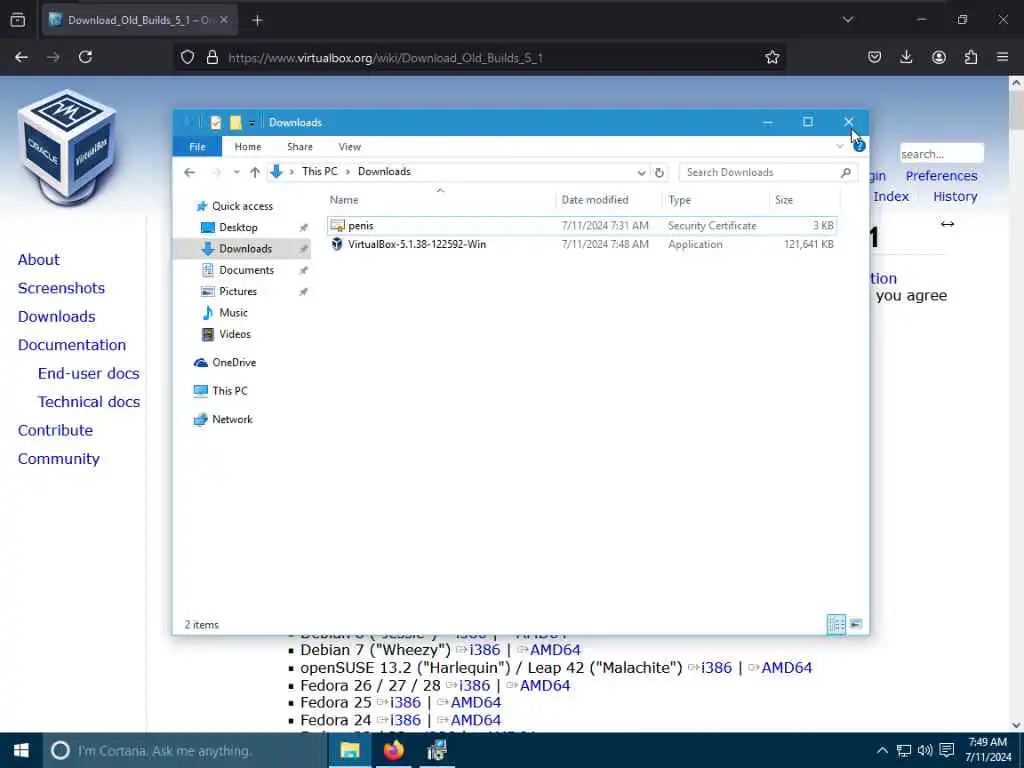
Task: Open Firefox hamburger menu
Action: [x=1002, y=57]
